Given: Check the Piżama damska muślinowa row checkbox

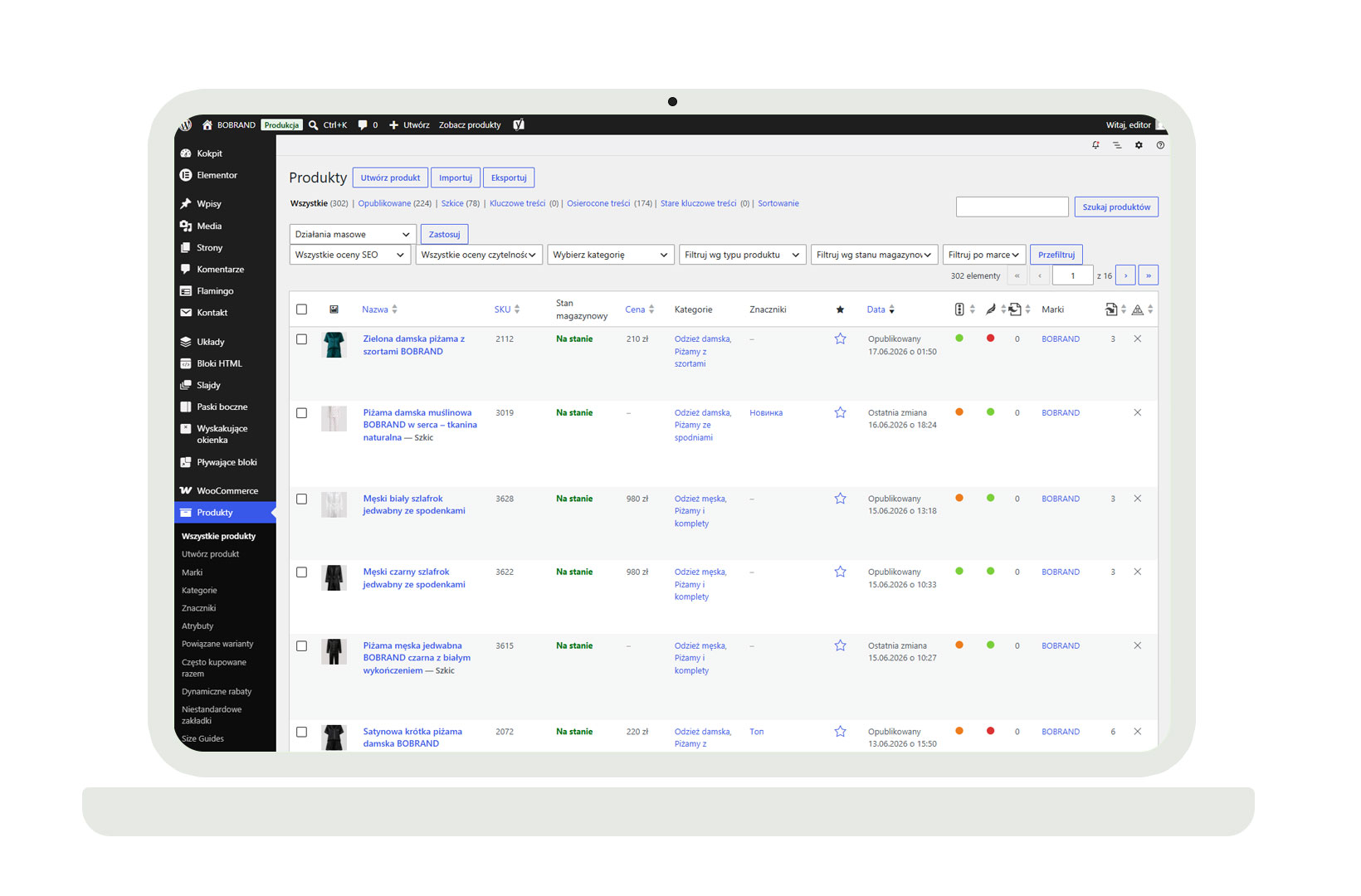Looking at the screenshot, I should click(301, 413).
